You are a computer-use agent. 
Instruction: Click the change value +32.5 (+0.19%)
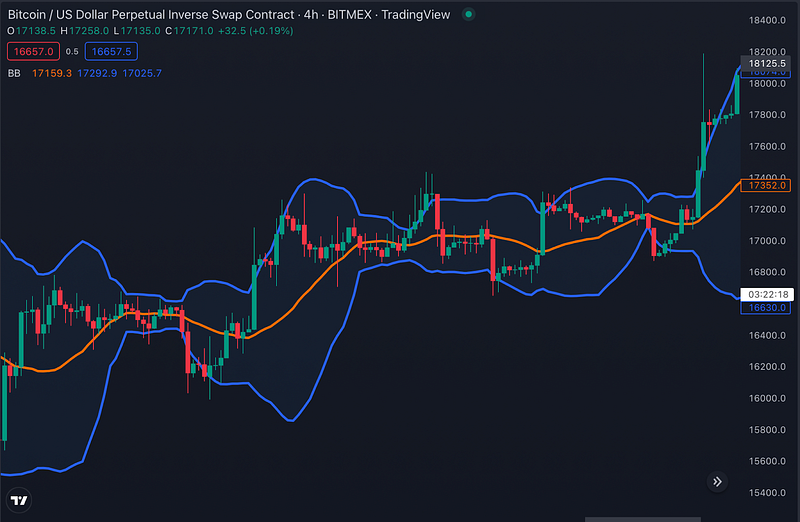coord(256,31)
